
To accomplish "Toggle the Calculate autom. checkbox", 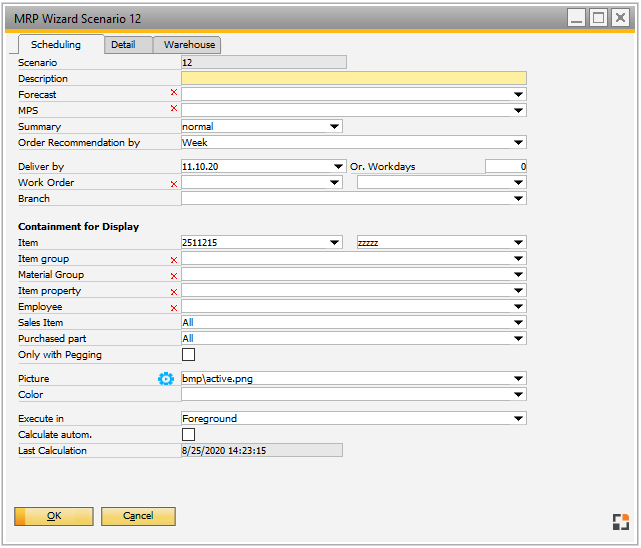I will pos(188,435).
